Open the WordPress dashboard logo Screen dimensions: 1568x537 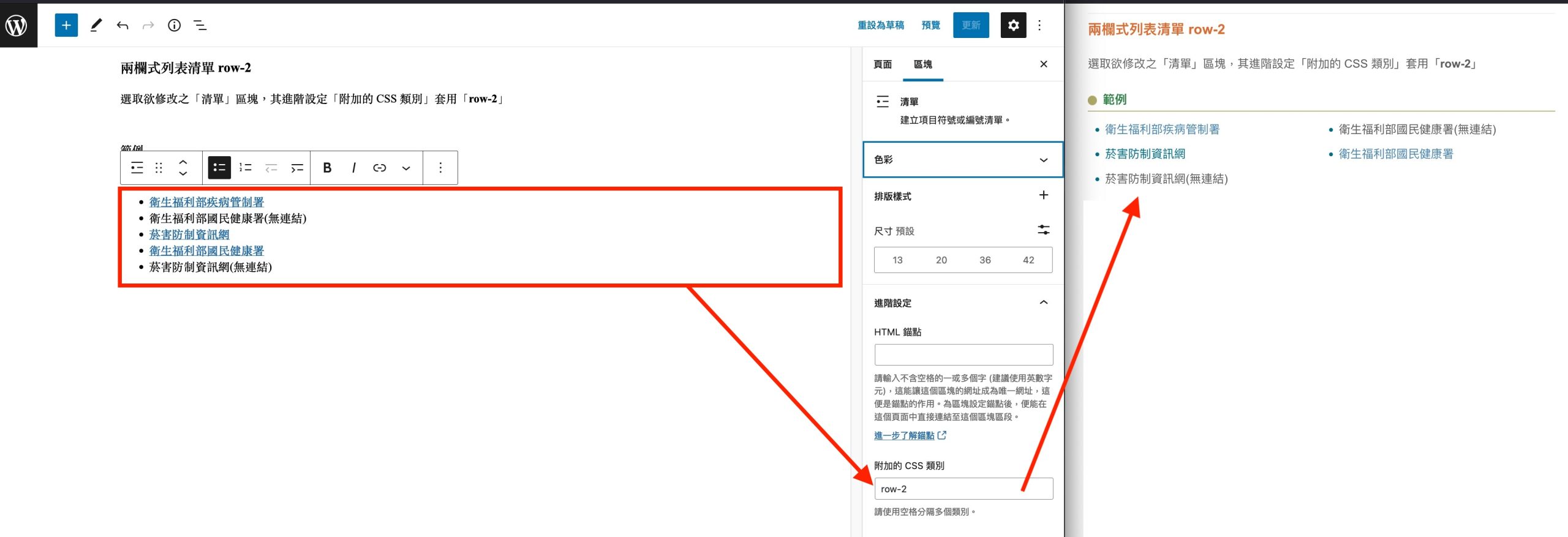pos(17,25)
